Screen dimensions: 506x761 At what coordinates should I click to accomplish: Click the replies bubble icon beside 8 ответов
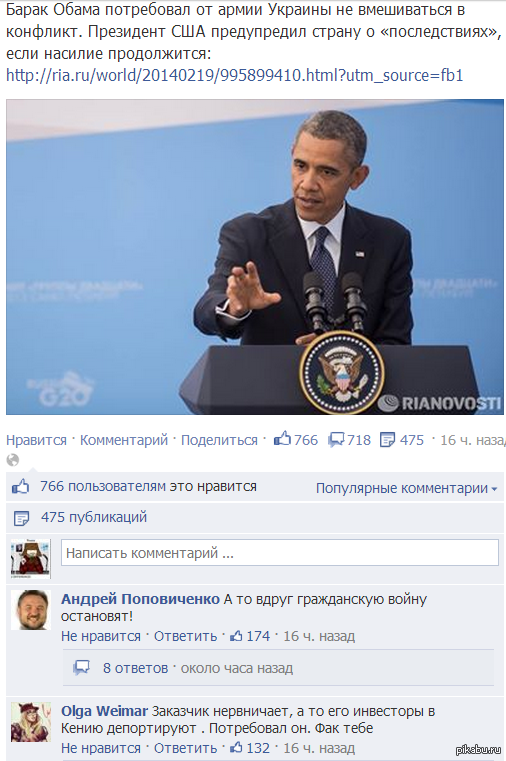coord(82,668)
